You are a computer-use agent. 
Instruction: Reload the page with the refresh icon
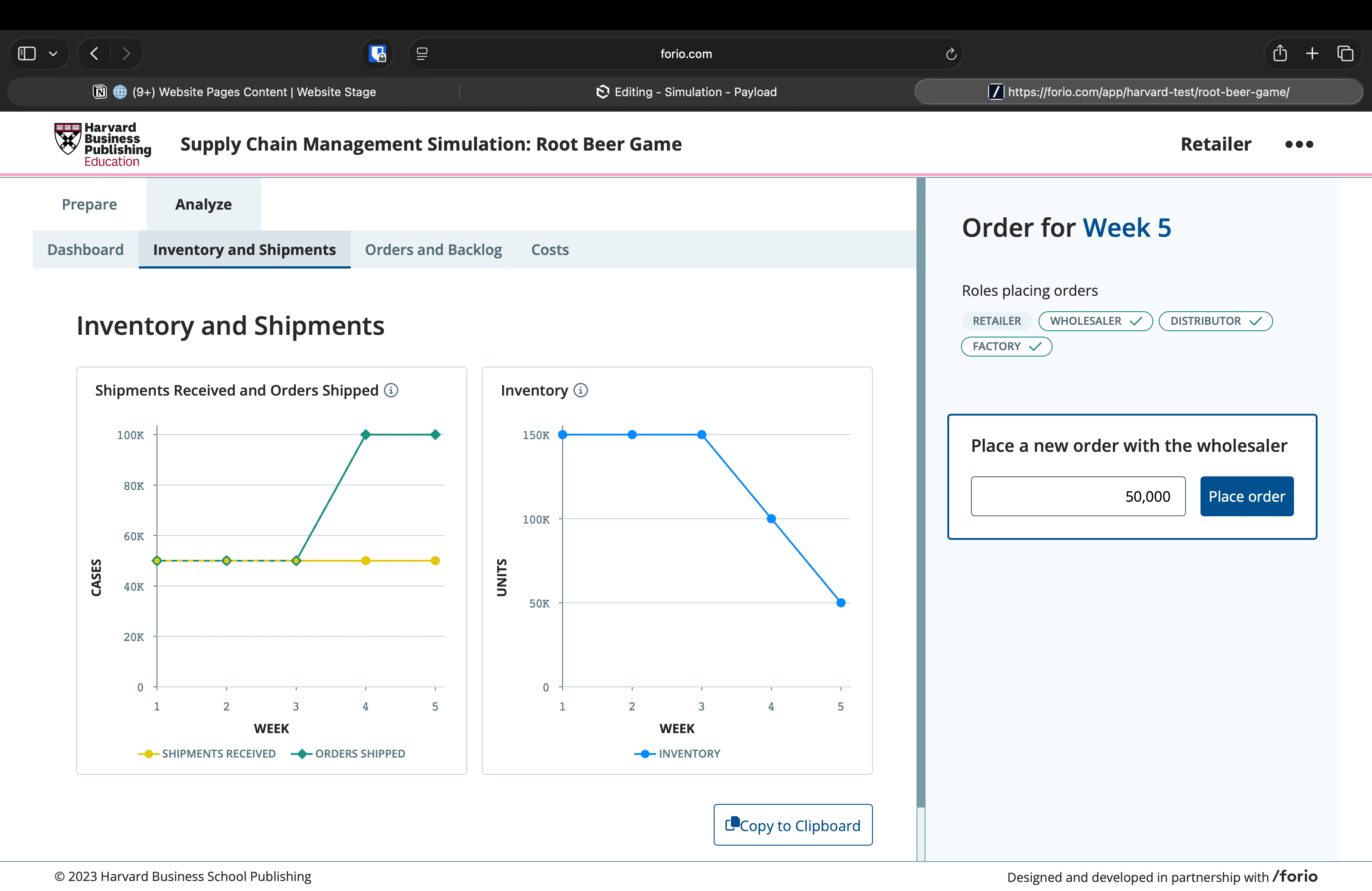tap(951, 54)
